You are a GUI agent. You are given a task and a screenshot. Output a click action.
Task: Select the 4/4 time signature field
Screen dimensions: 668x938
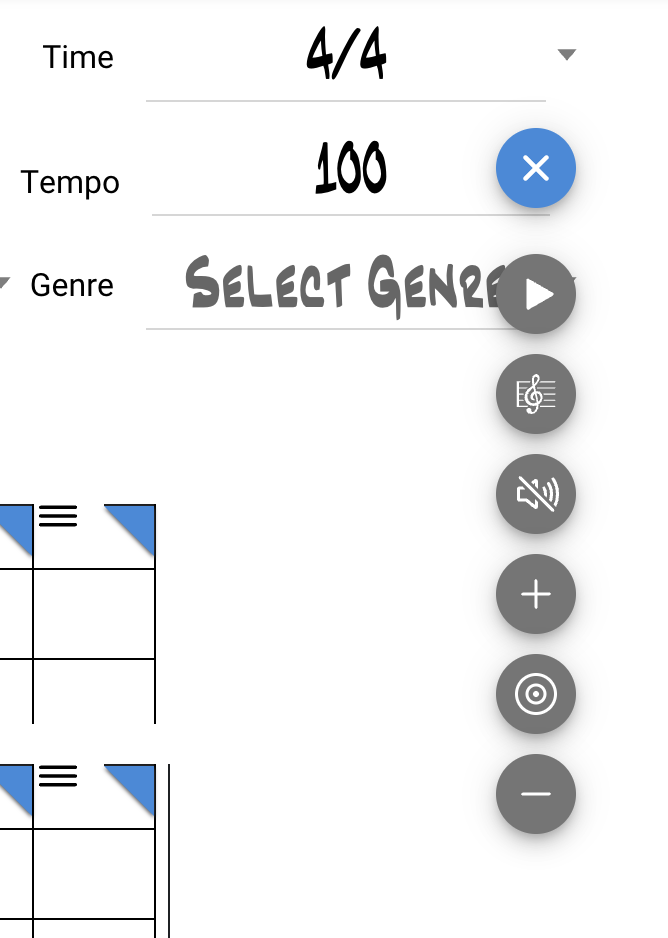click(346, 56)
